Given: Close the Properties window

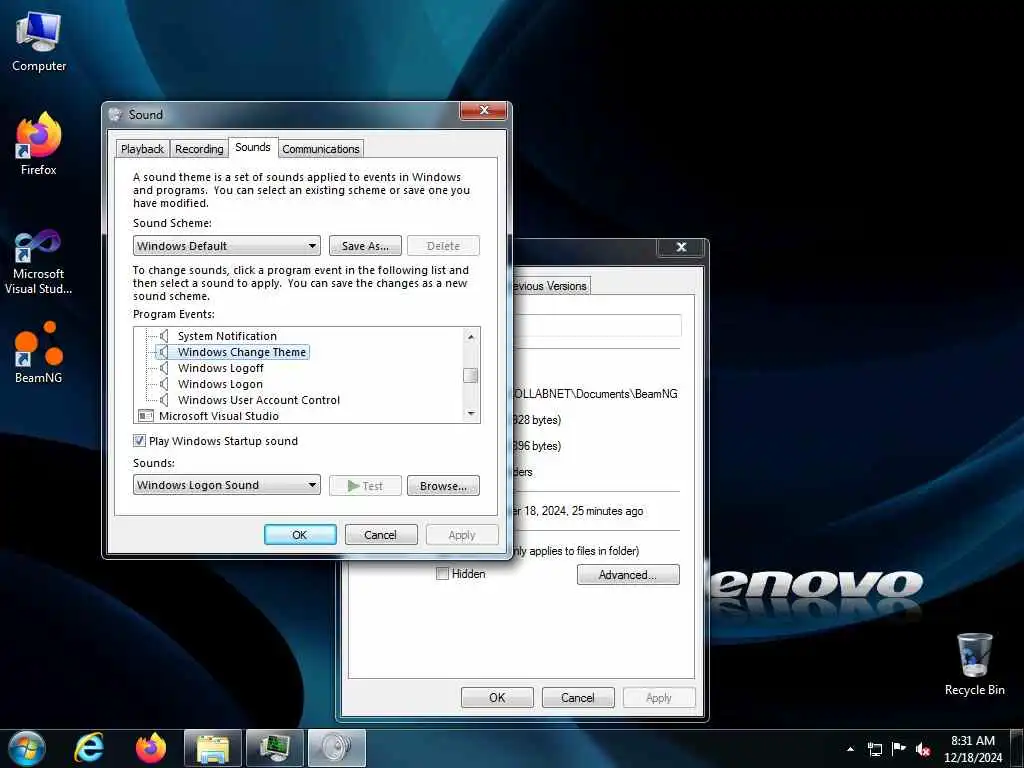Looking at the screenshot, I should click(681, 246).
